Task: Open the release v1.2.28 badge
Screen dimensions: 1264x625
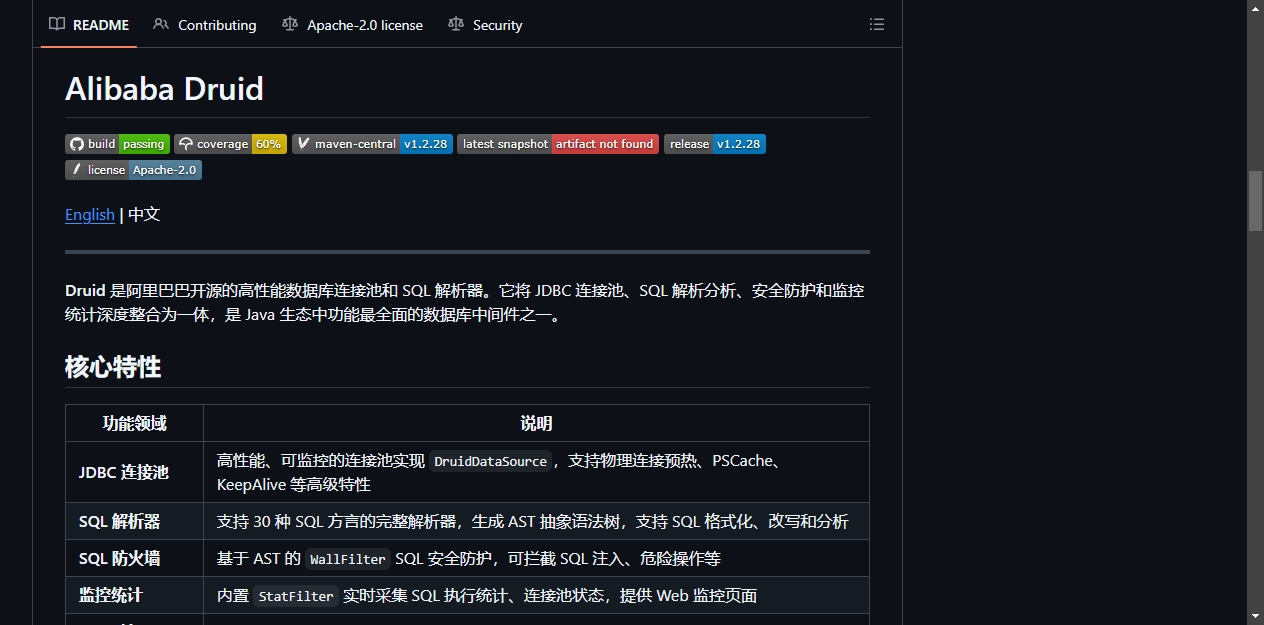Action: [x=715, y=144]
